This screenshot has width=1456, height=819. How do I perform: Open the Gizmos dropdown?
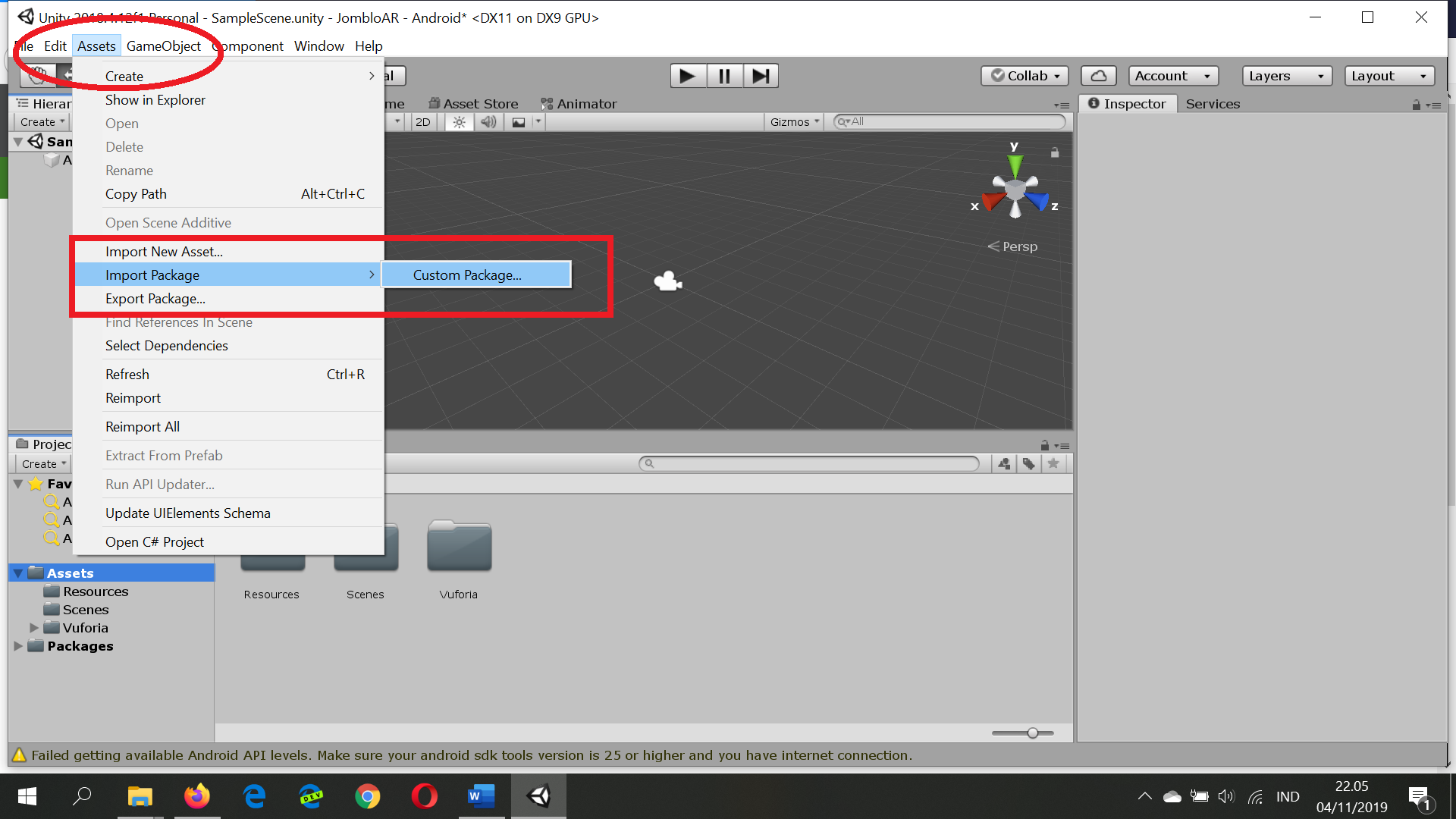794,122
